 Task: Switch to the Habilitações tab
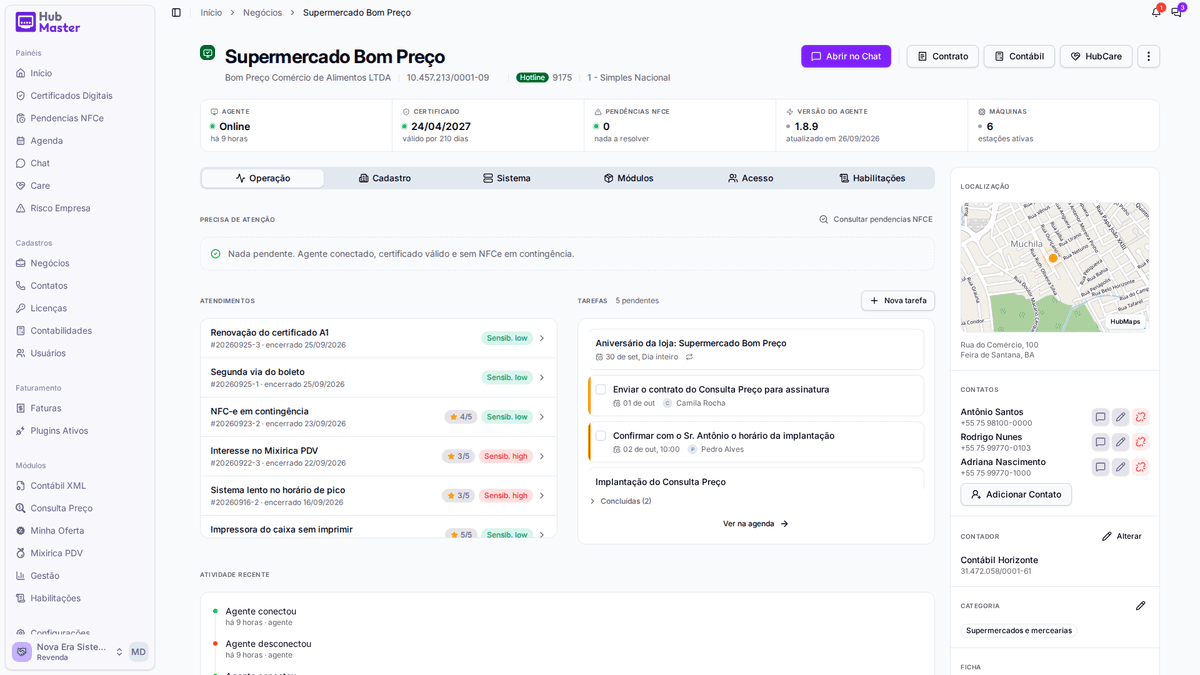click(873, 178)
